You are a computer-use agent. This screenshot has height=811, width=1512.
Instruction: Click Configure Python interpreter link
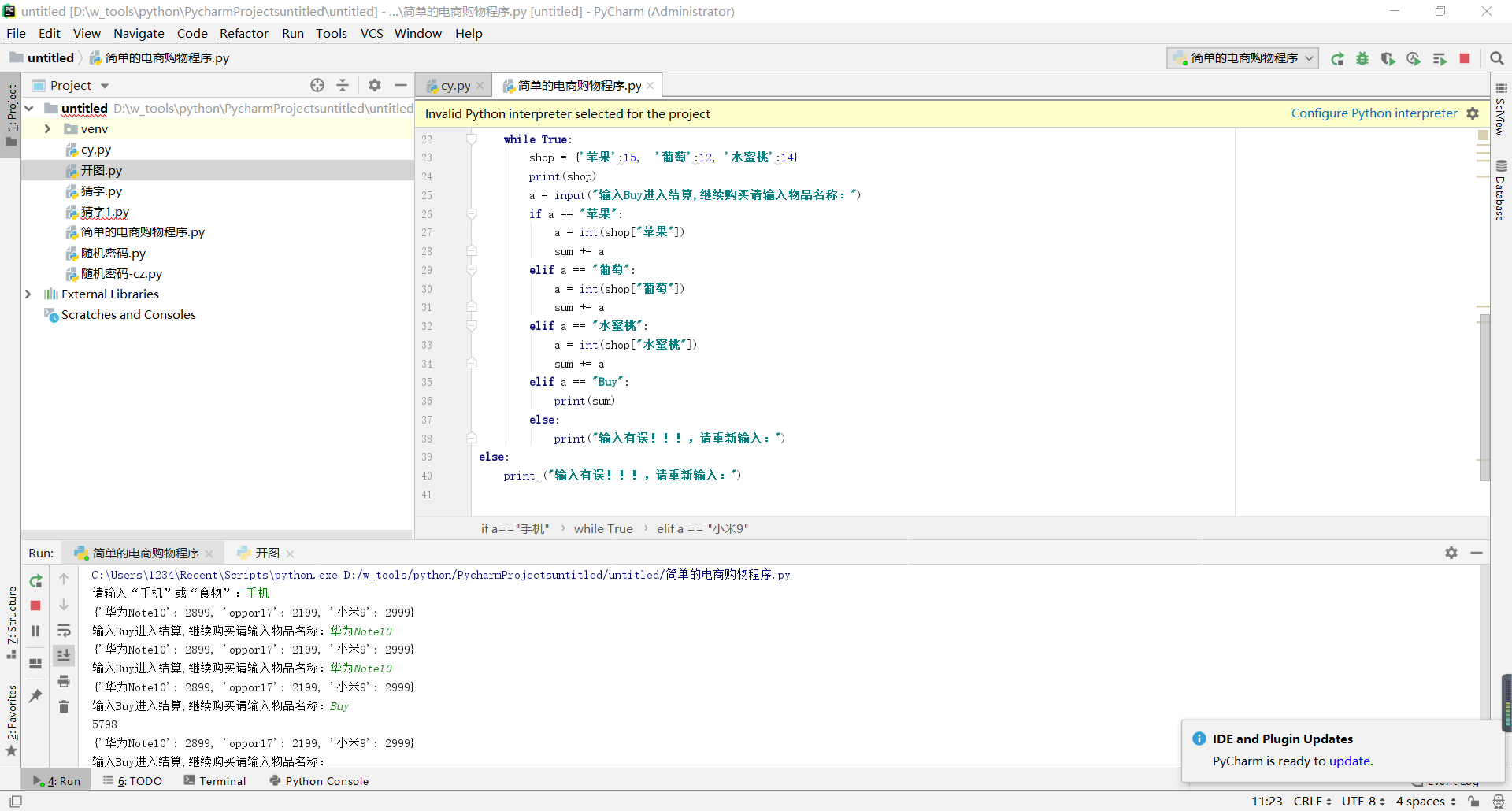1373,113
